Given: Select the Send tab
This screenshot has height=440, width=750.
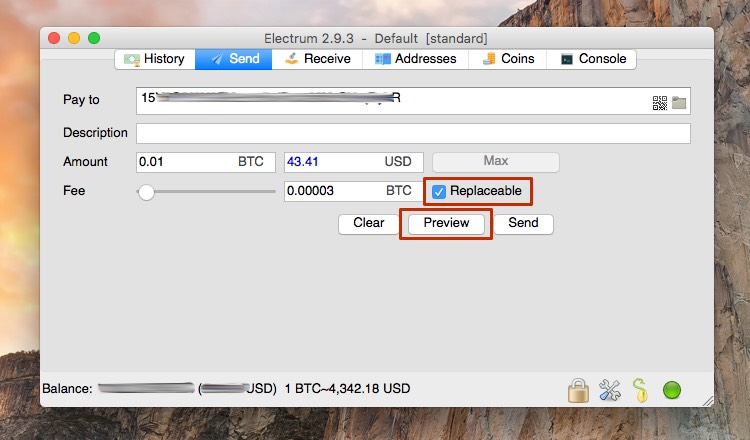Looking at the screenshot, I should 233,59.
